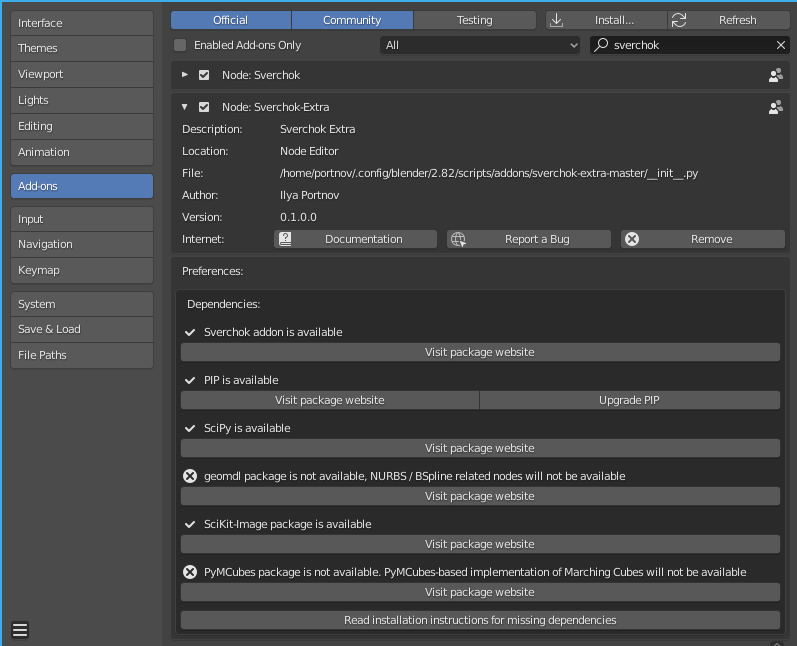
Task: Open the All category dropdown
Action: point(480,45)
